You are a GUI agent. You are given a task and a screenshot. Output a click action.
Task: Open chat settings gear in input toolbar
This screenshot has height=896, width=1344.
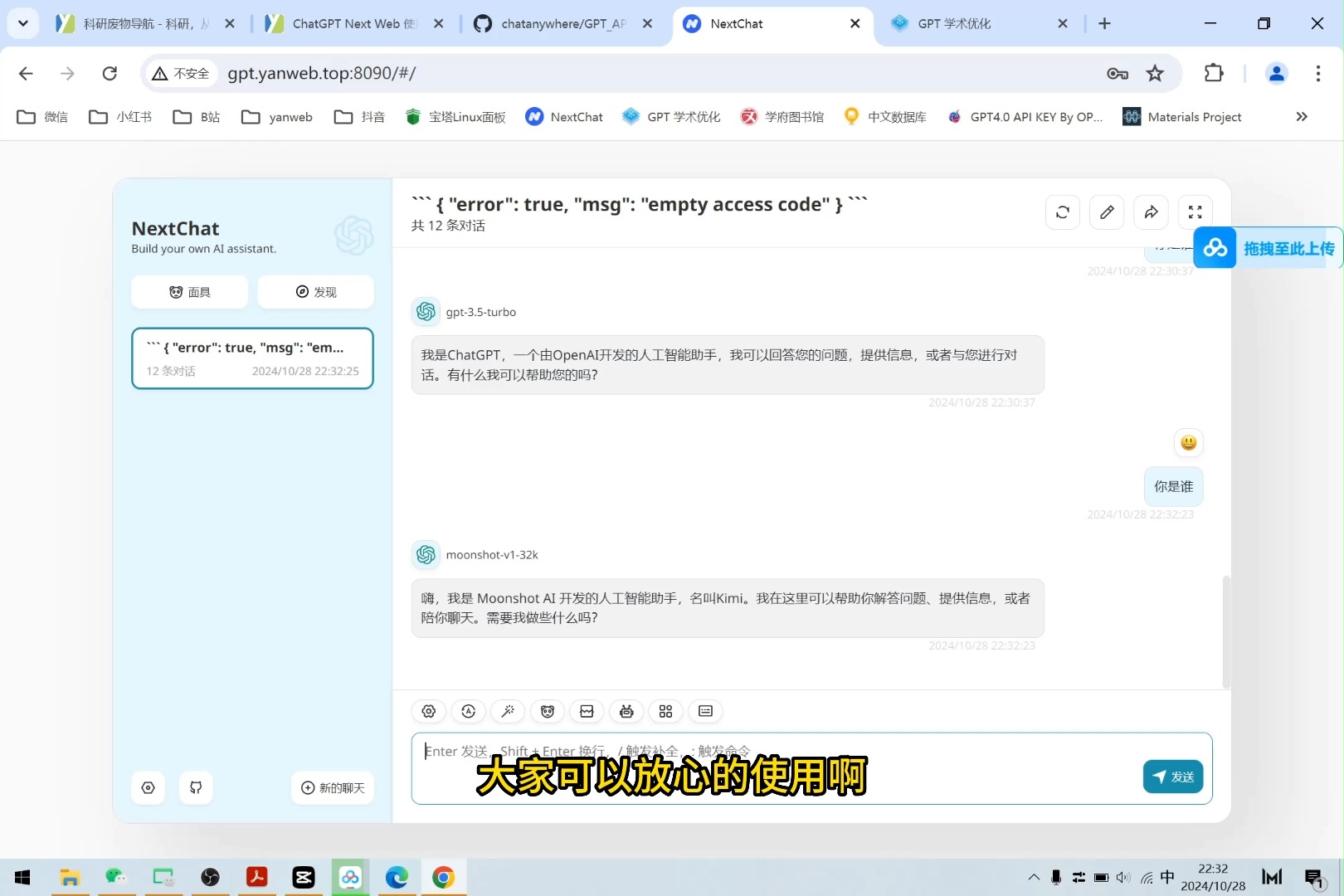click(x=429, y=711)
